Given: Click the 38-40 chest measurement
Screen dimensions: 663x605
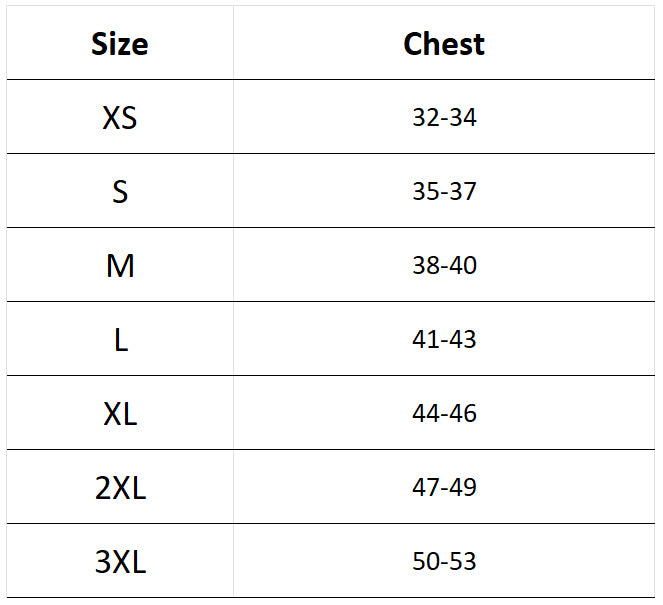Looking at the screenshot, I should pyautogui.click(x=444, y=266).
